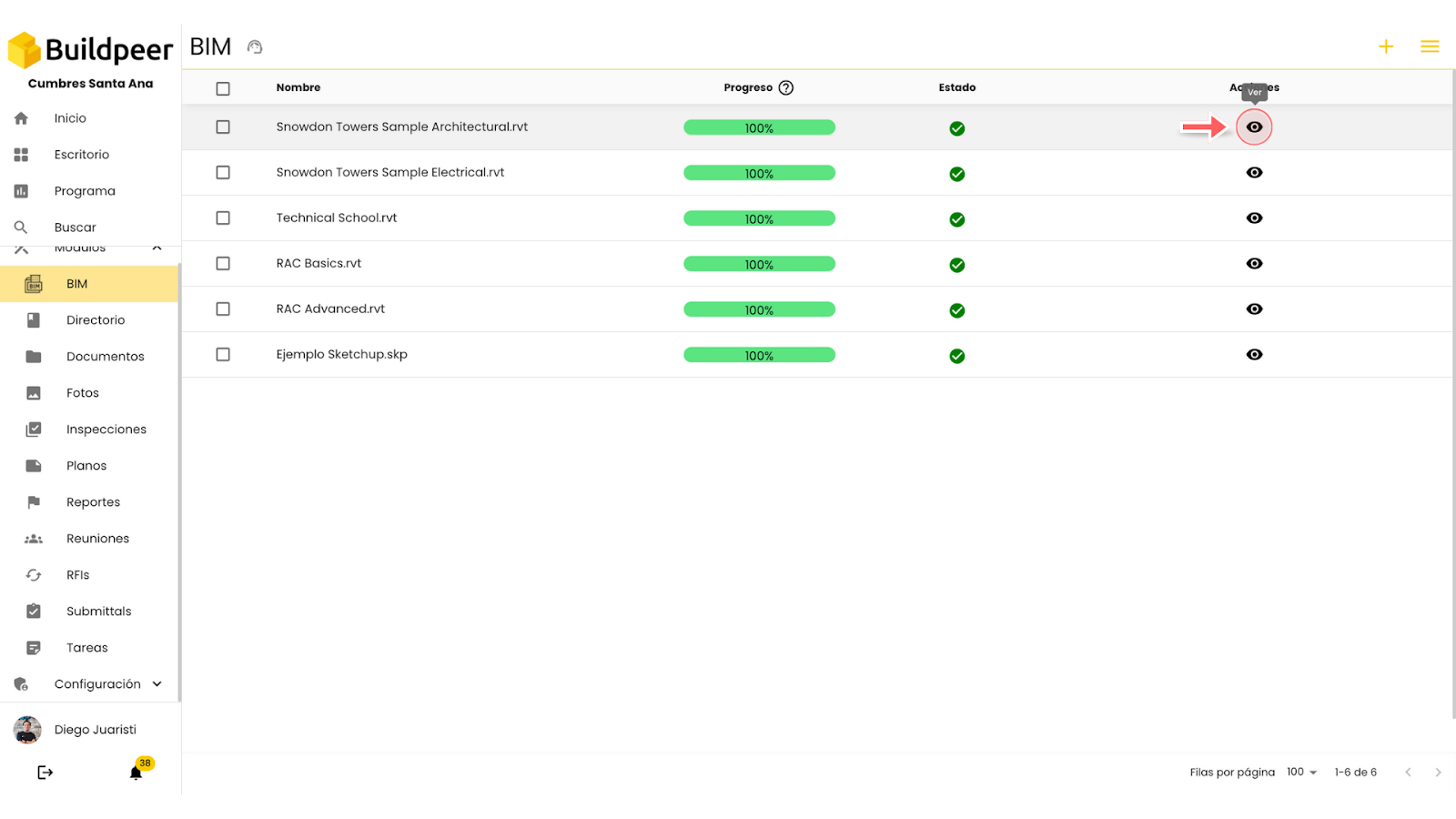This screenshot has width=1456, height=819.
Task: Click the Fotos image icon
Action: click(34, 393)
